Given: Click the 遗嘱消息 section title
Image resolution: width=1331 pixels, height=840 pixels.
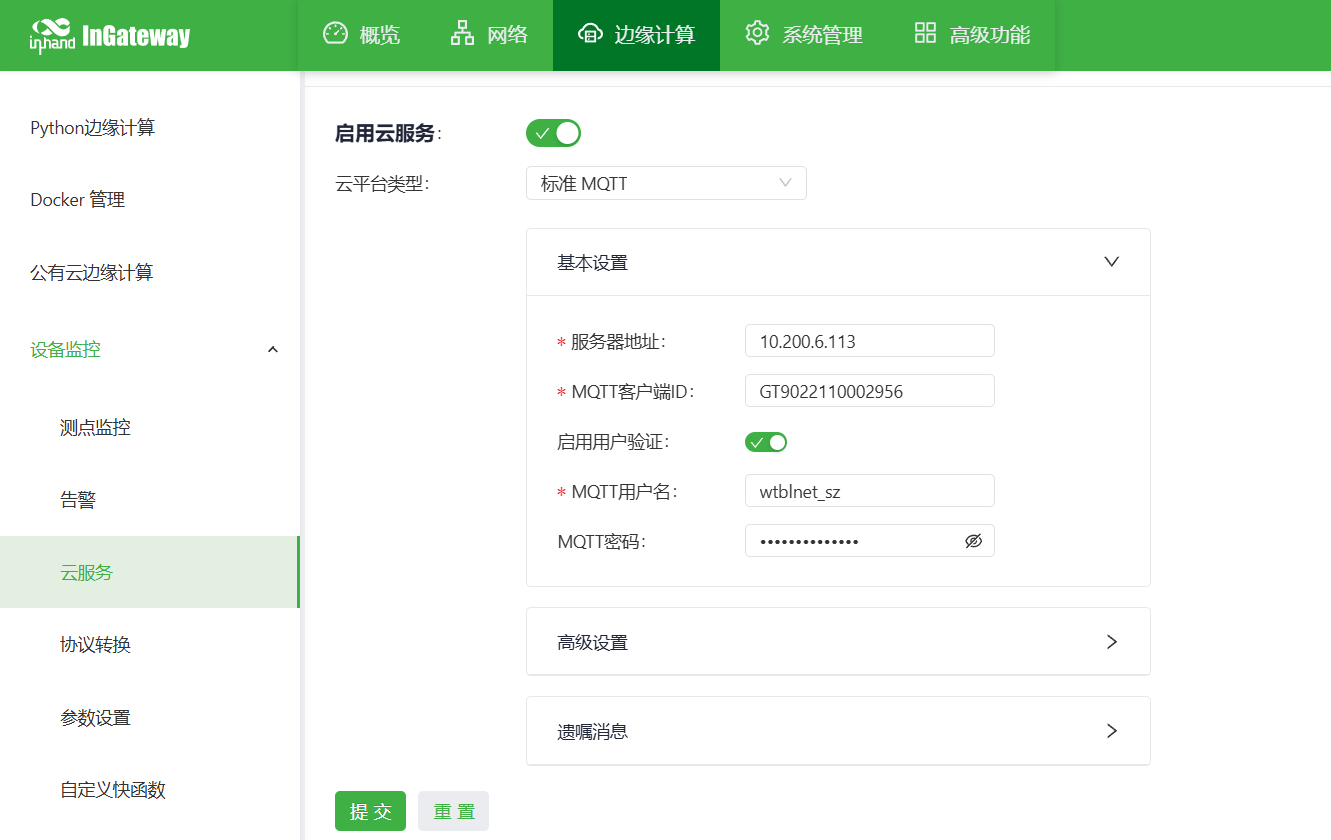Looking at the screenshot, I should [x=592, y=732].
